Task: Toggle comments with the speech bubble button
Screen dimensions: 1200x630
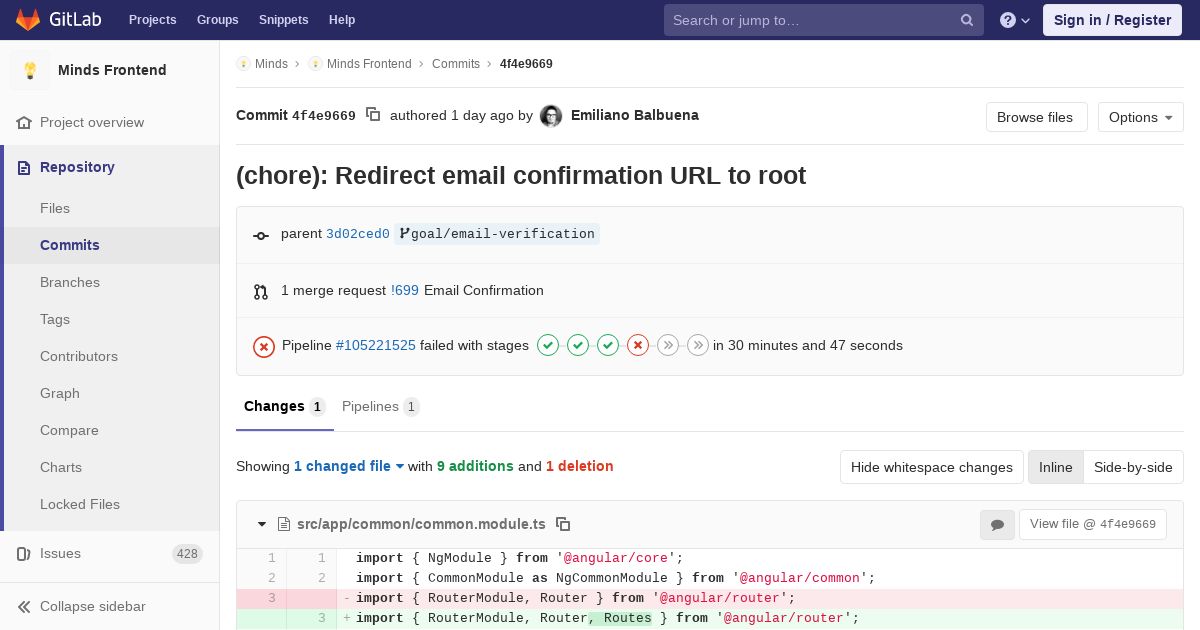Action: tap(997, 525)
